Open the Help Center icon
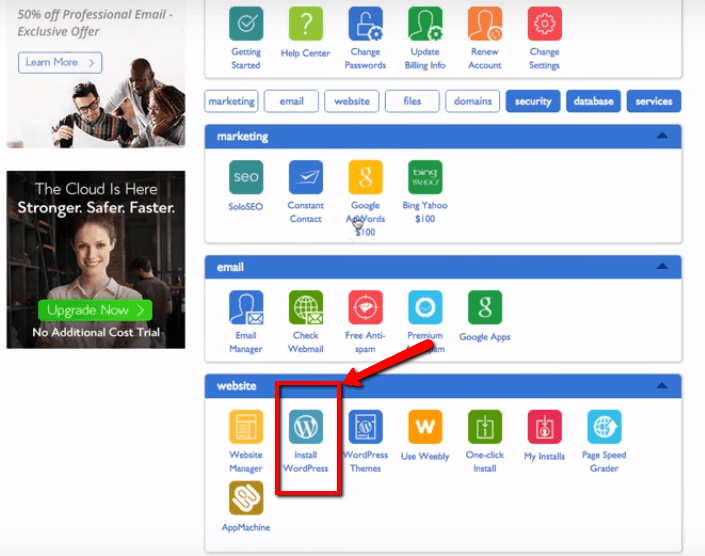Screen dimensions: 705x556 (306, 23)
